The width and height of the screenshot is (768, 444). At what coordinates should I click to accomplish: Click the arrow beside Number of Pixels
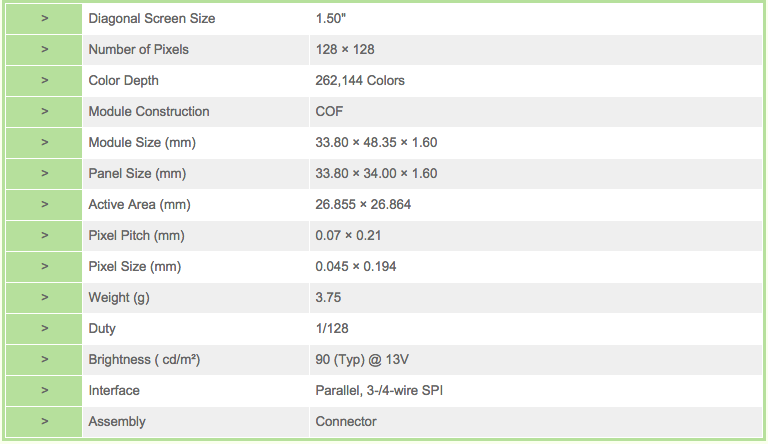point(45,49)
